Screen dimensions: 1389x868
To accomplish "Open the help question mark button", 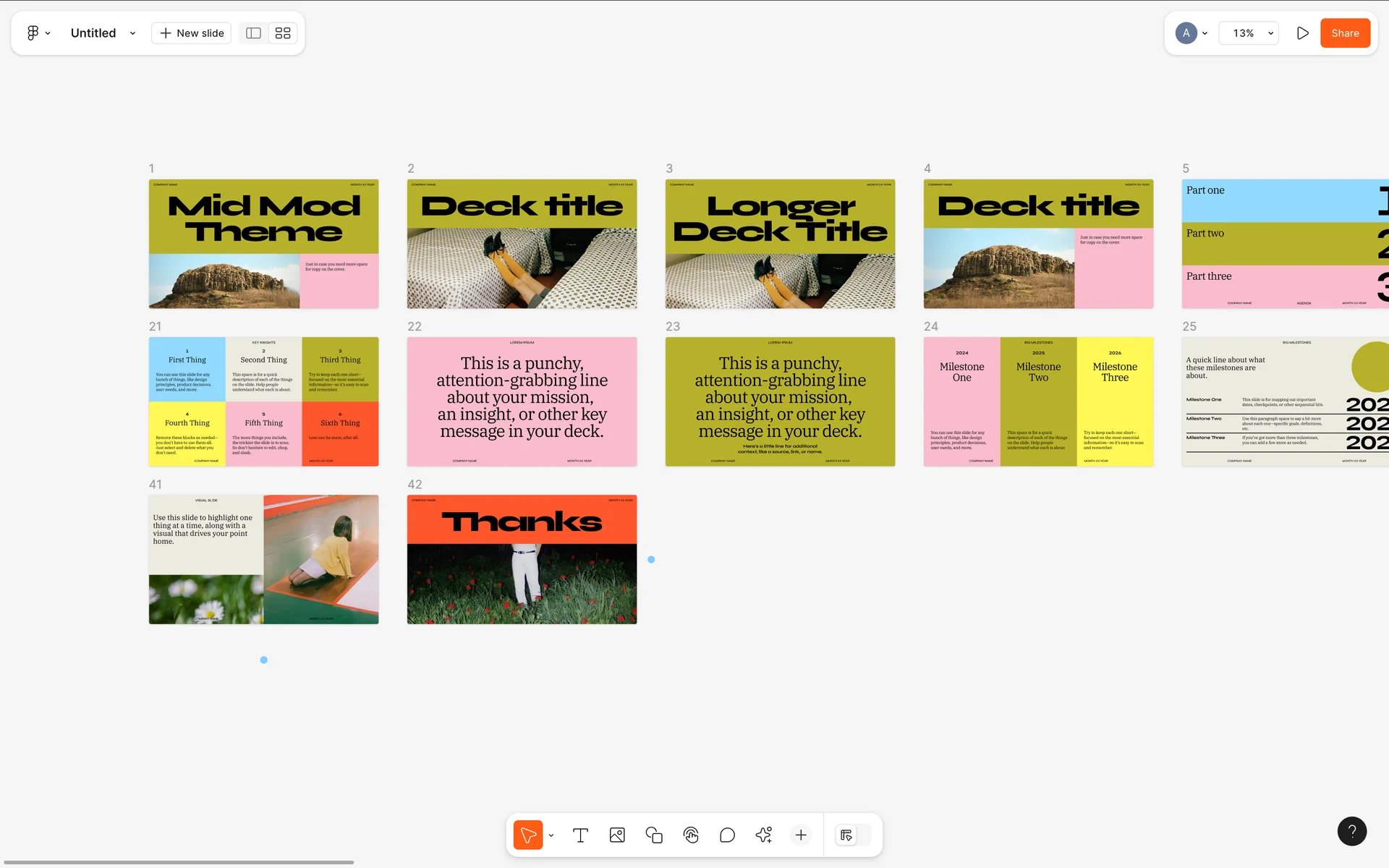I will pyautogui.click(x=1351, y=831).
